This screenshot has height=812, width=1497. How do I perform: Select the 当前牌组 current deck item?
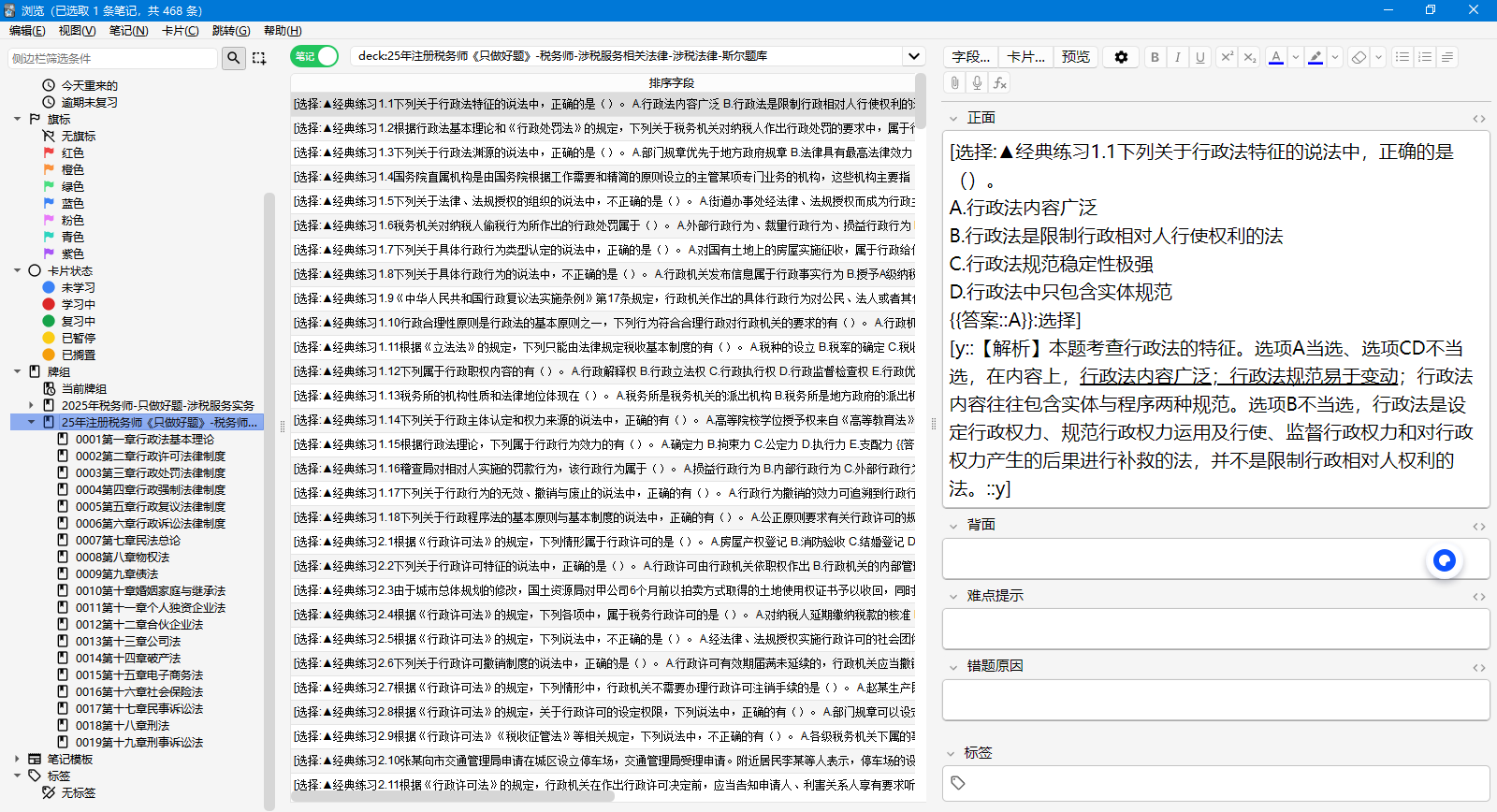[83, 388]
